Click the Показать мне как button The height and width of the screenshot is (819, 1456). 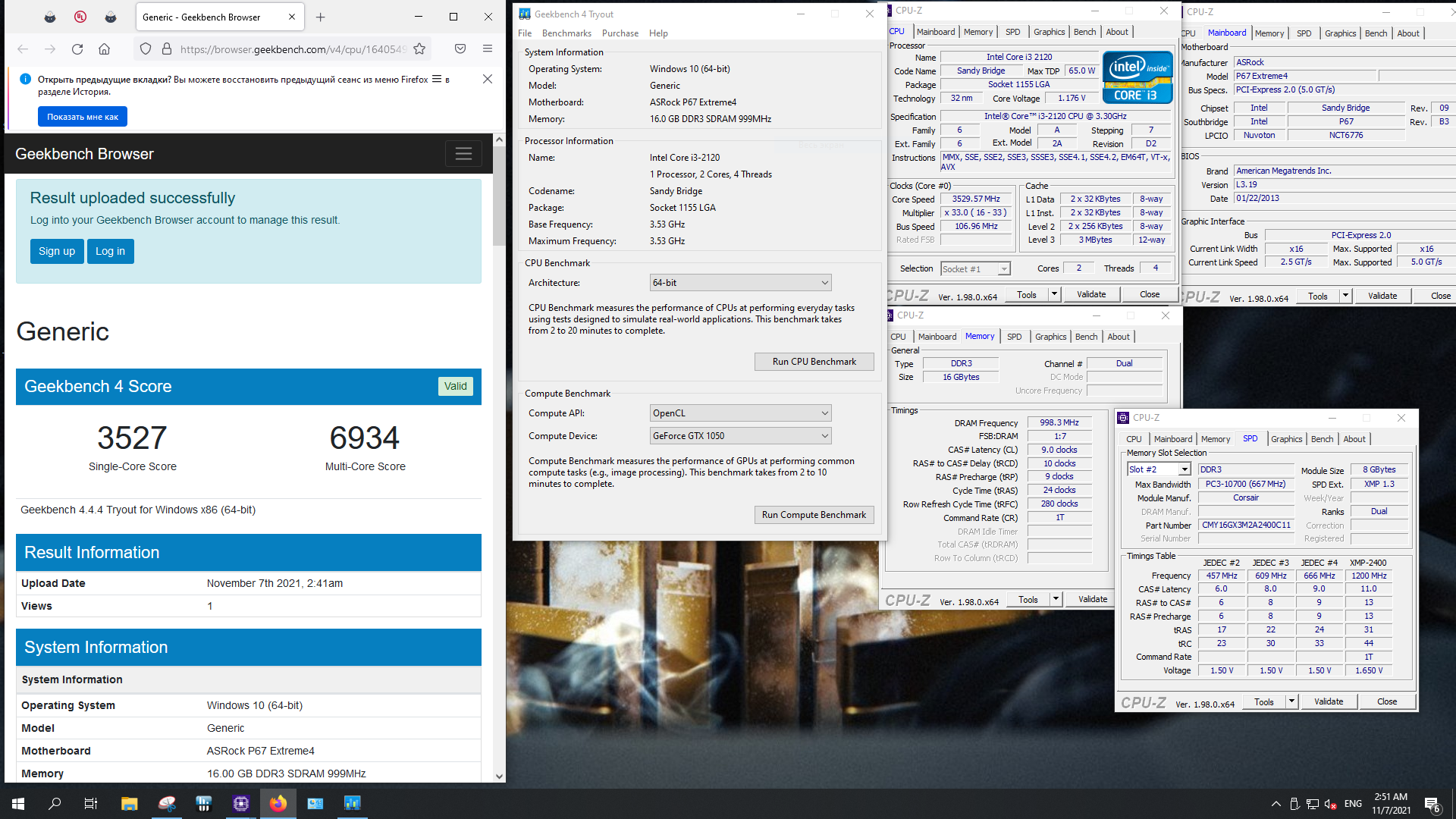pos(83,117)
